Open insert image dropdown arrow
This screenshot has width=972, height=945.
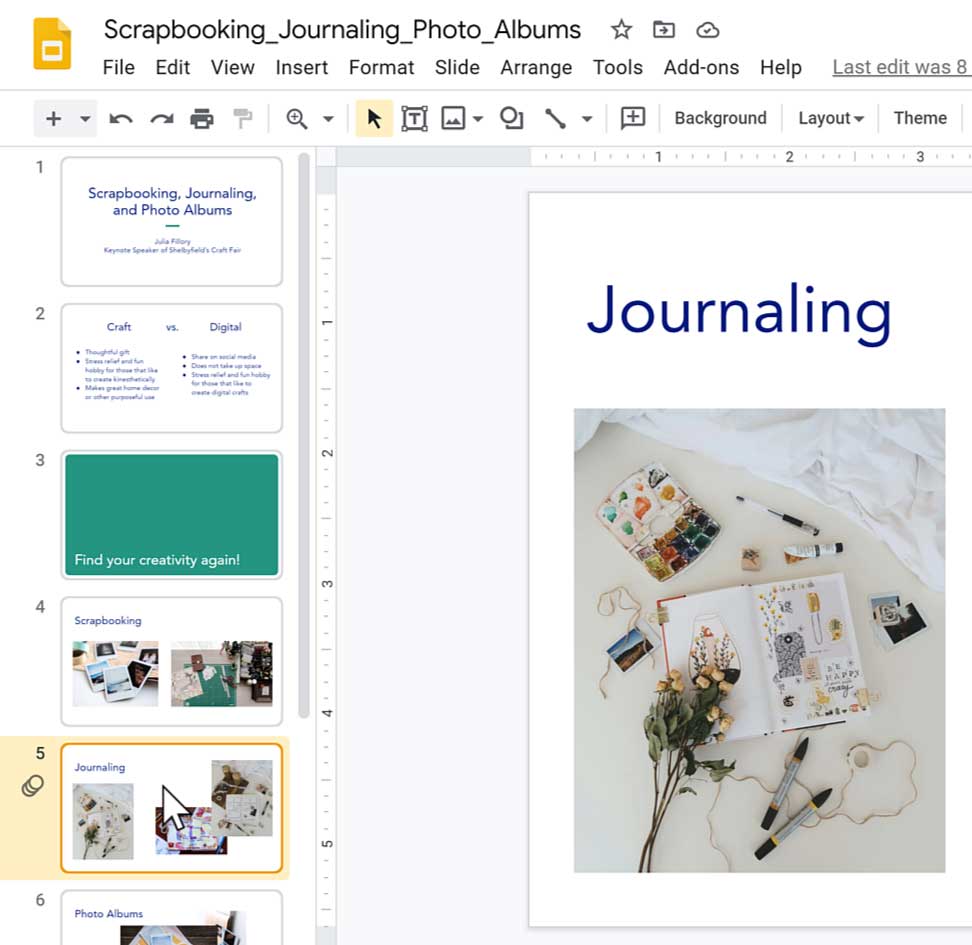click(478, 118)
